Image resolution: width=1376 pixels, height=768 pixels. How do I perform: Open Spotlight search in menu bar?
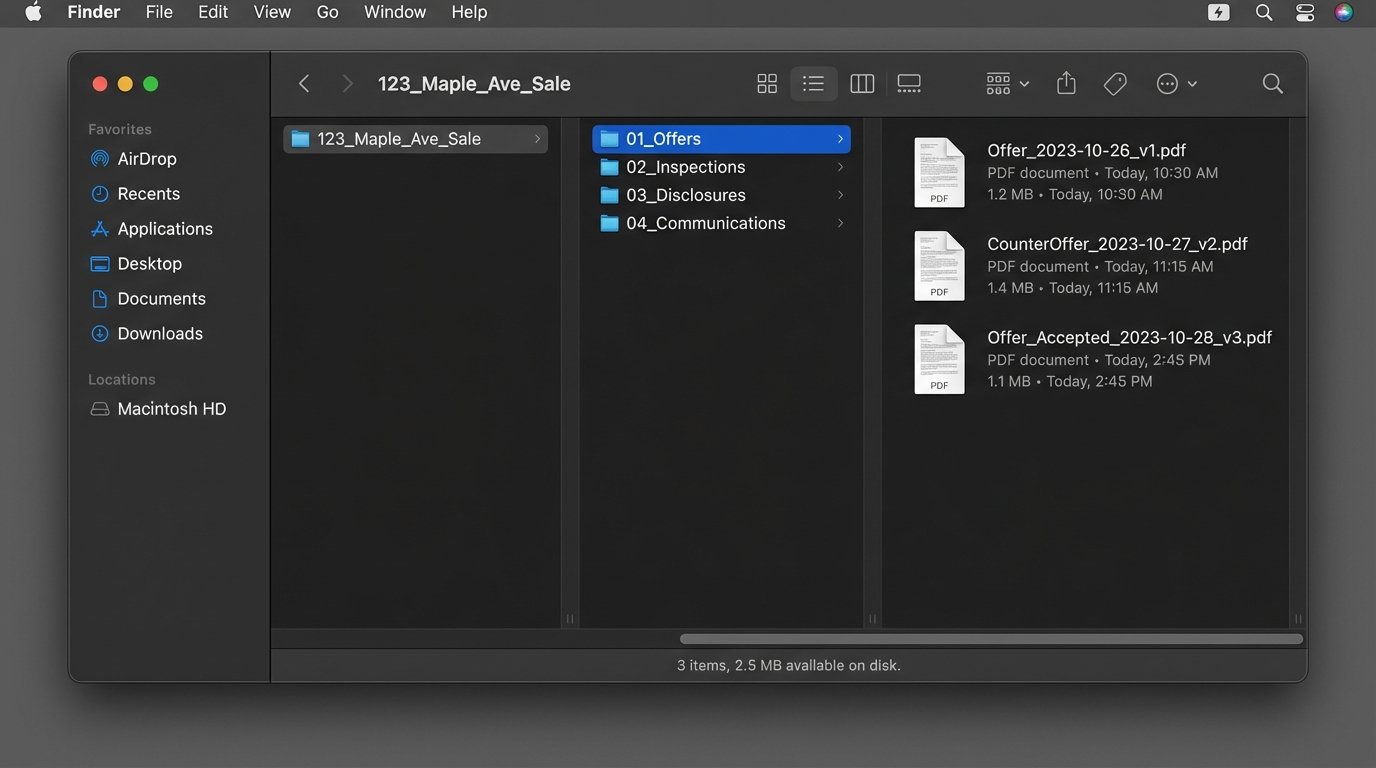pyautogui.click(x=1264, y=12)
